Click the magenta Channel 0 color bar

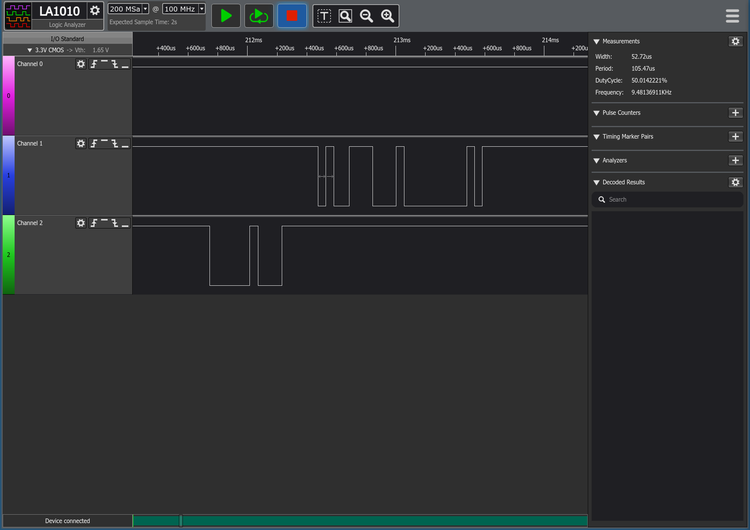[x=9, y=96]
